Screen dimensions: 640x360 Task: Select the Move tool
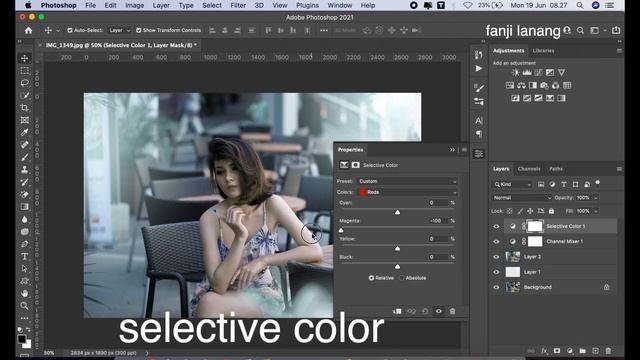(24, 58)
